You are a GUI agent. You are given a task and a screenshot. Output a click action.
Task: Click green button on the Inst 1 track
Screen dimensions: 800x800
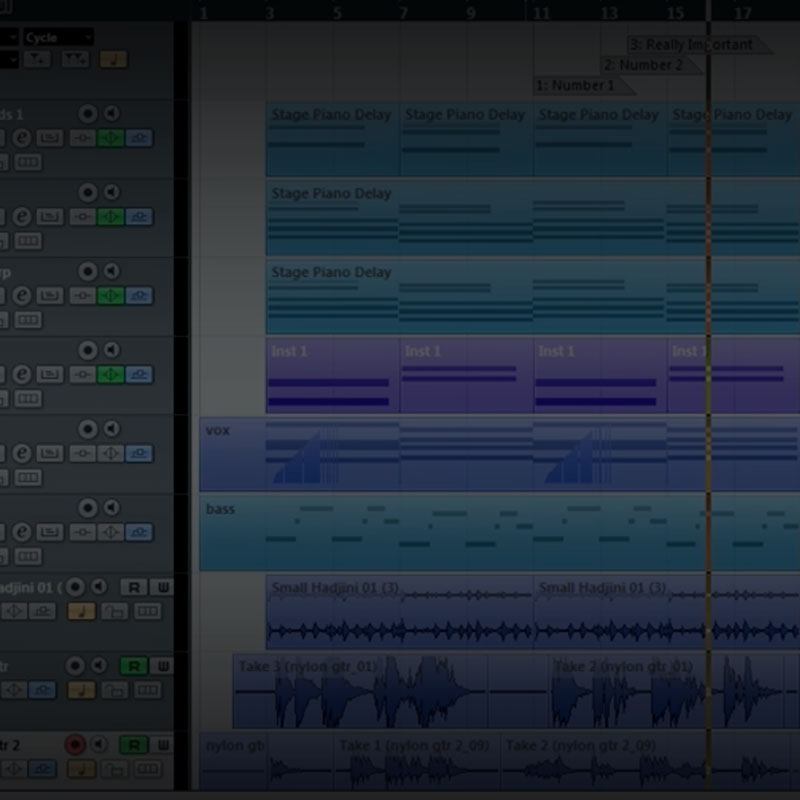(x=111, y=374)
